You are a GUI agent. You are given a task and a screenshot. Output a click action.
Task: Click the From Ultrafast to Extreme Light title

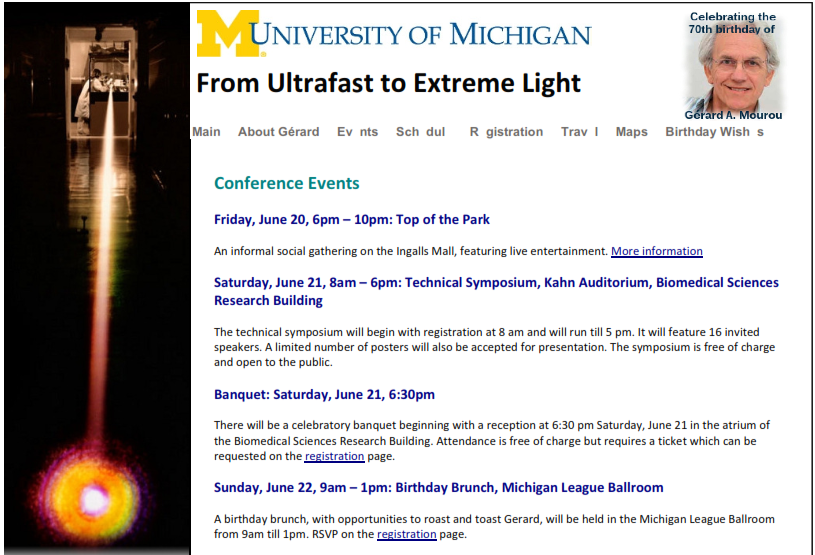pos(388,83)
